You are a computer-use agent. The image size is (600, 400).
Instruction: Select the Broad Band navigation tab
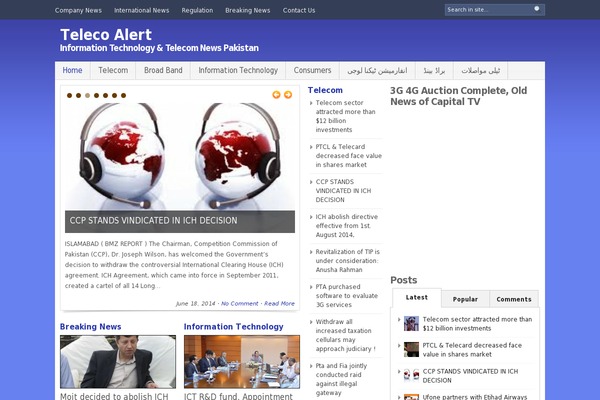[x=163, y=70]
